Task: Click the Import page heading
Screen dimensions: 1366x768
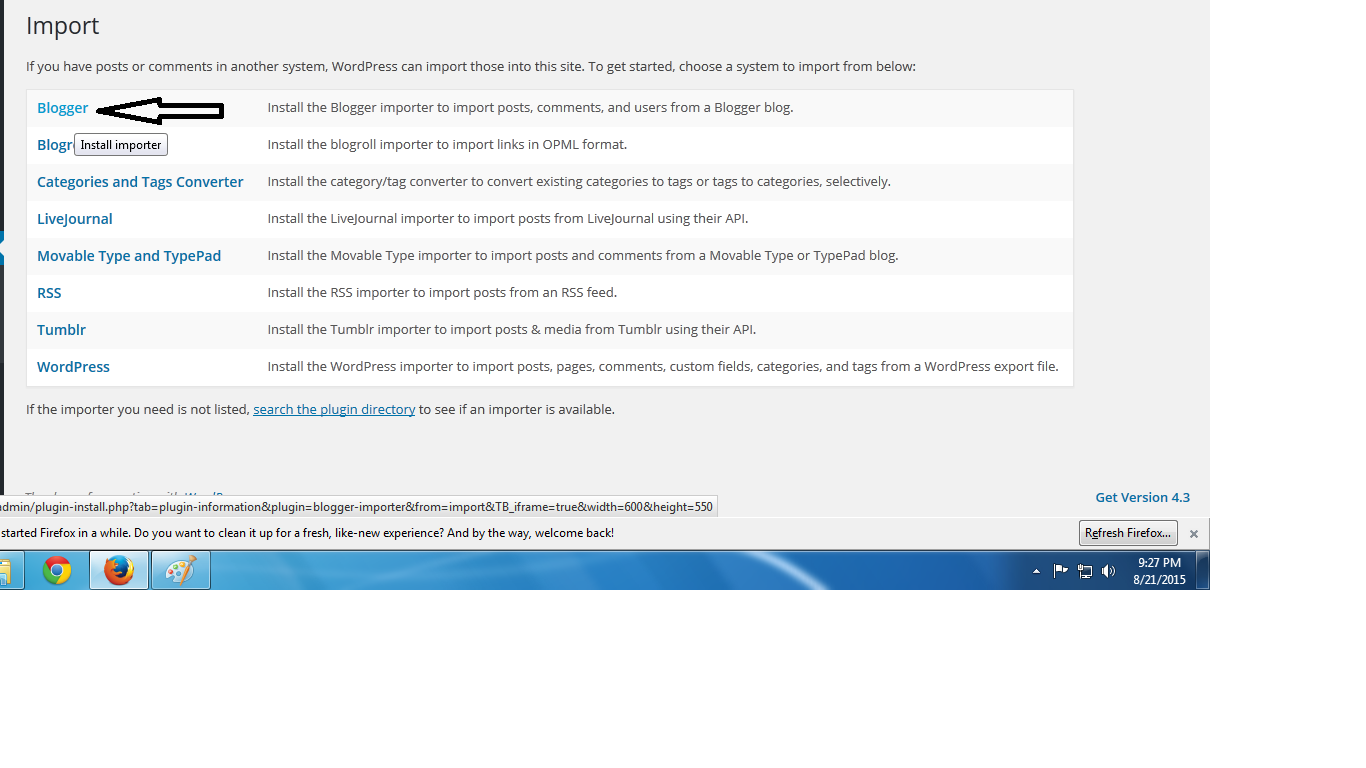Action: pos(63,26)
